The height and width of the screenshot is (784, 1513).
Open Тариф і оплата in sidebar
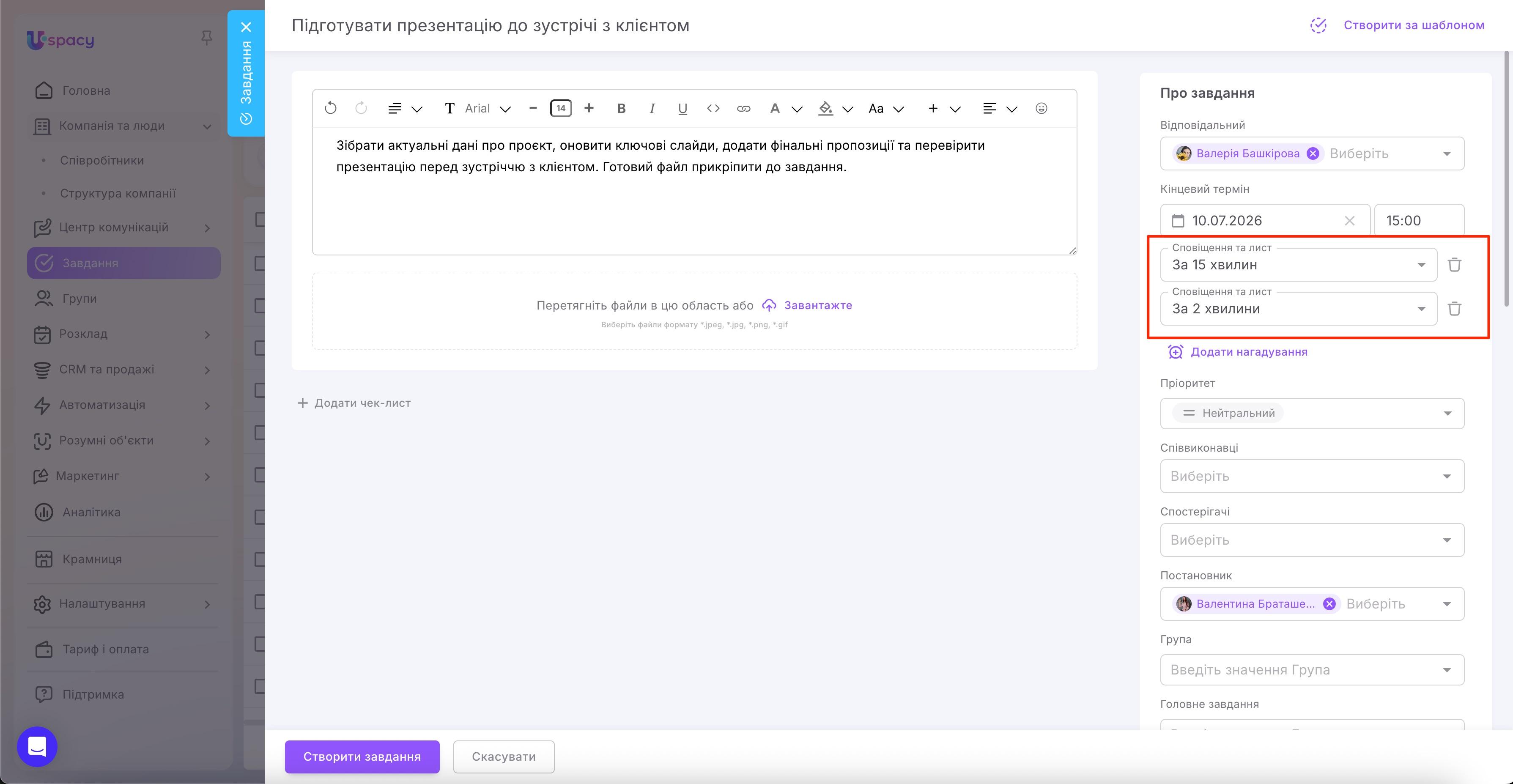(x=123, y=650)
